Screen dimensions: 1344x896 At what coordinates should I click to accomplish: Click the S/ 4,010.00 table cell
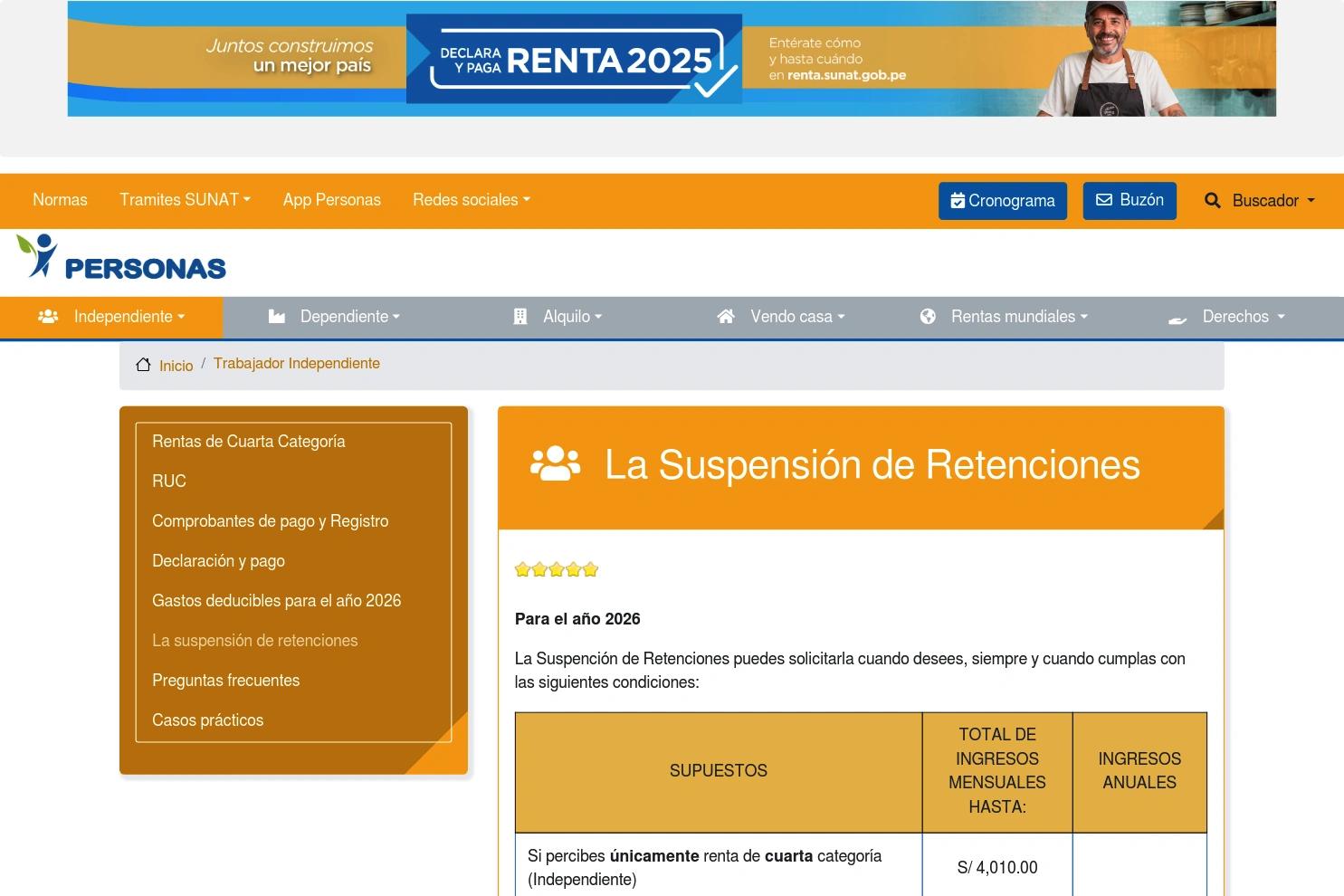click(997, 868)
